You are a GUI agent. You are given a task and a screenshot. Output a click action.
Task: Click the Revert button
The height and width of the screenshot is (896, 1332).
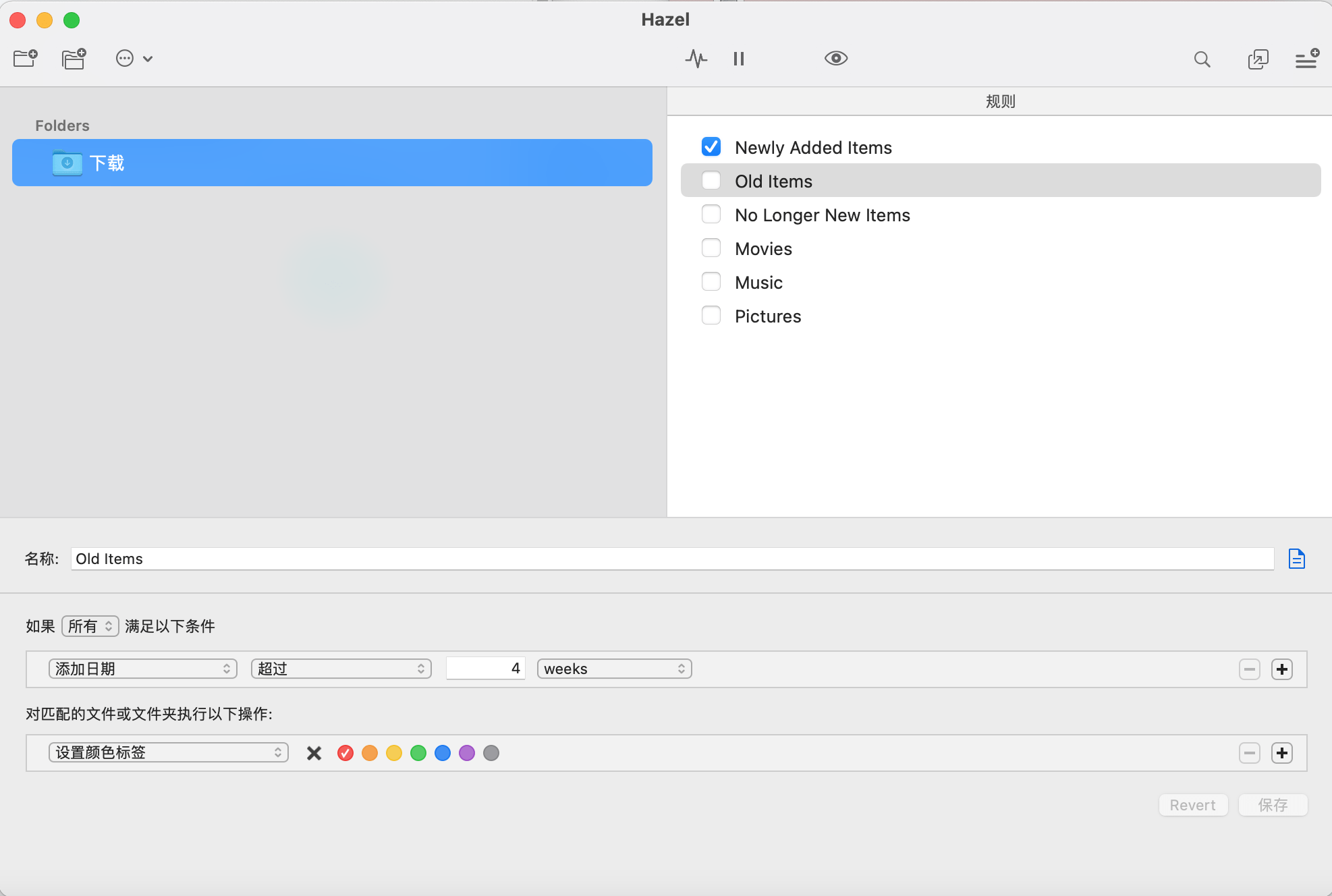1192,805
